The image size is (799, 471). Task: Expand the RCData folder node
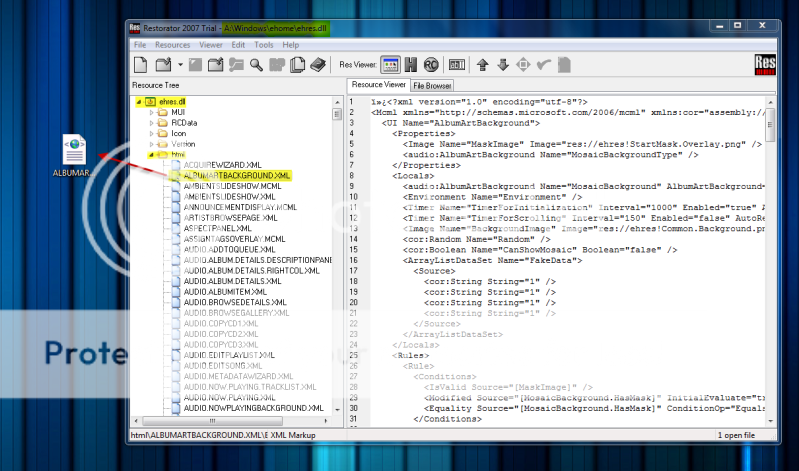[x=151, y=123]
